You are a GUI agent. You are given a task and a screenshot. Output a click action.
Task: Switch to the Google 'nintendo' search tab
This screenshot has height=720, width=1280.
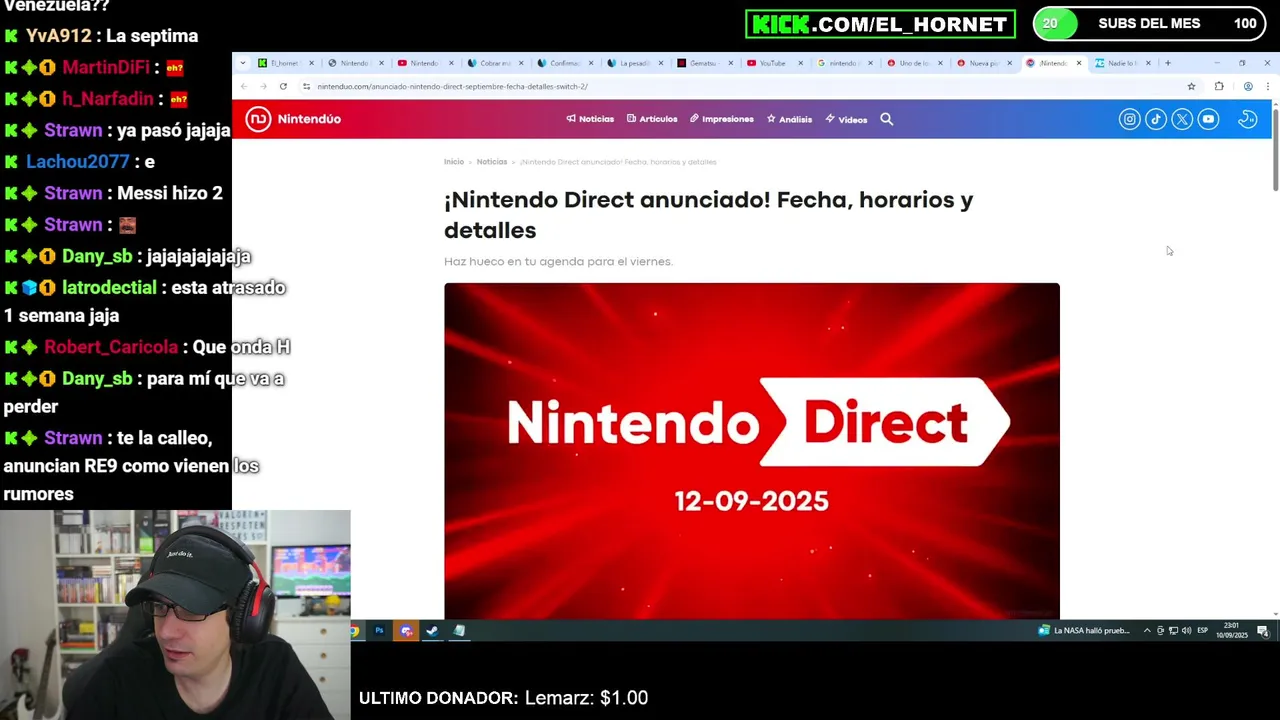[843, 63]
